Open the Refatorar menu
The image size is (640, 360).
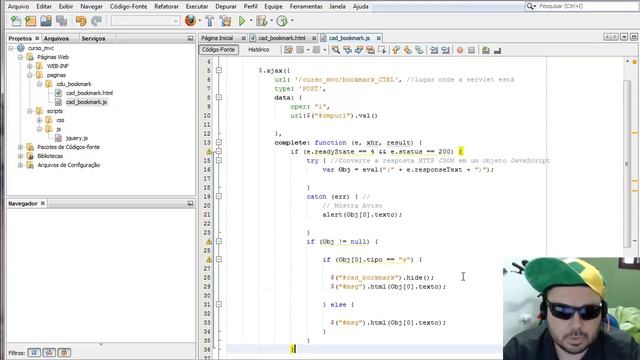tap(166, 7)
